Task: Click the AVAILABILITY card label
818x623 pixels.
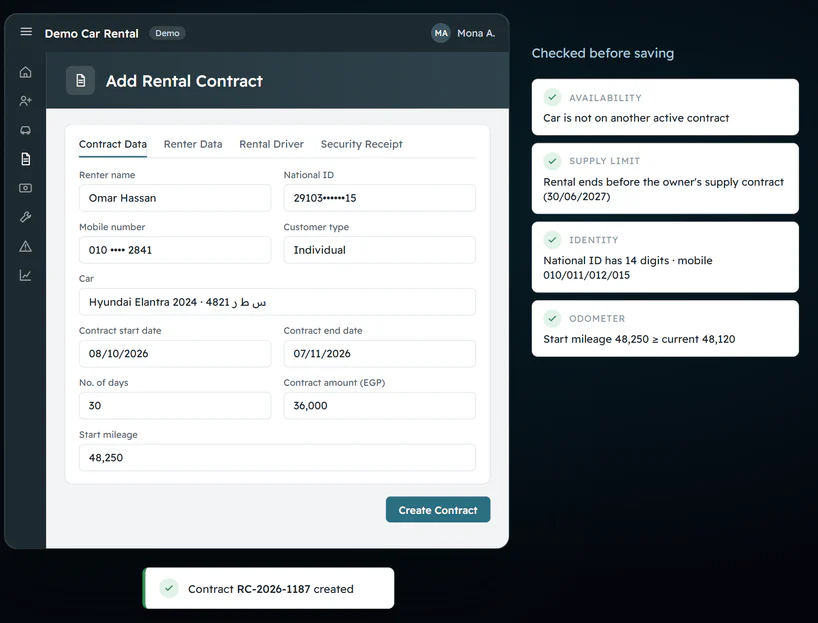Action: tap(605, 98)
